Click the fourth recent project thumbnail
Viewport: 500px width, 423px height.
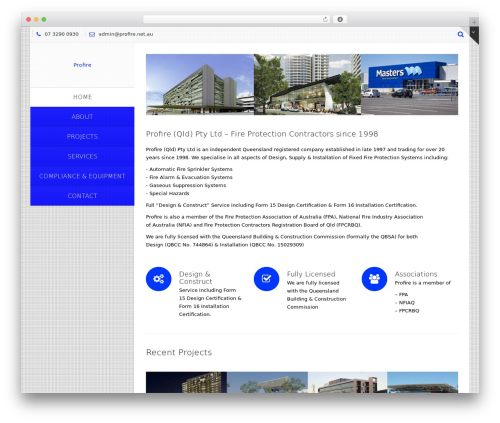point(423,382)
